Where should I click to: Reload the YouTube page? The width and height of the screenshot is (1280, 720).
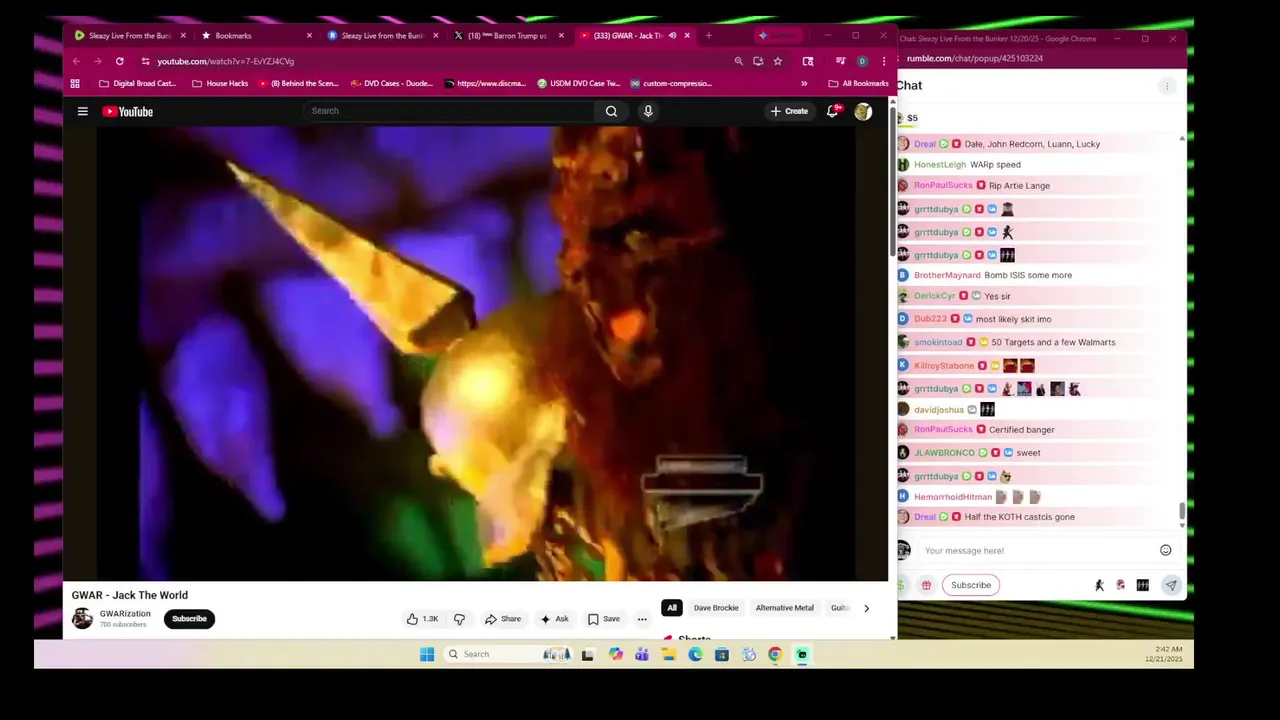[119, 61]
